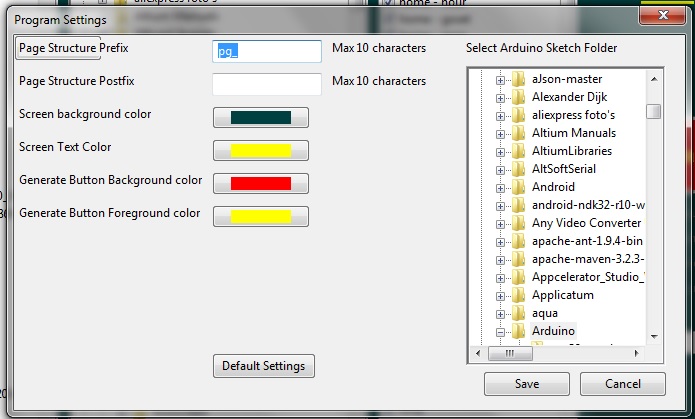Open Generate Button Foreground color swatch

pos(261,216)
